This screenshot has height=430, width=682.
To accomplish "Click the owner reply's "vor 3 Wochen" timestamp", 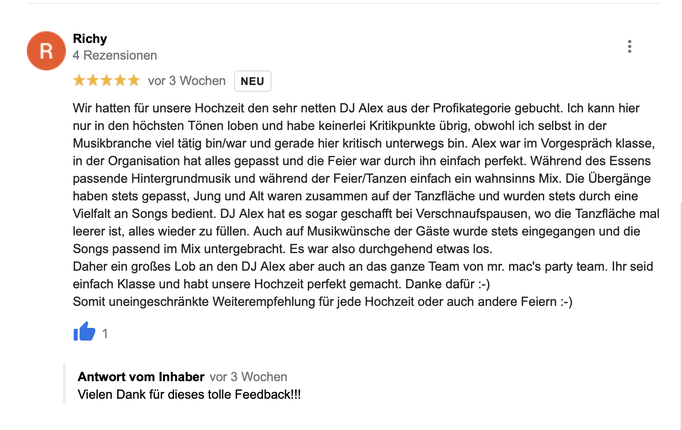I will (x=248, y=377).
